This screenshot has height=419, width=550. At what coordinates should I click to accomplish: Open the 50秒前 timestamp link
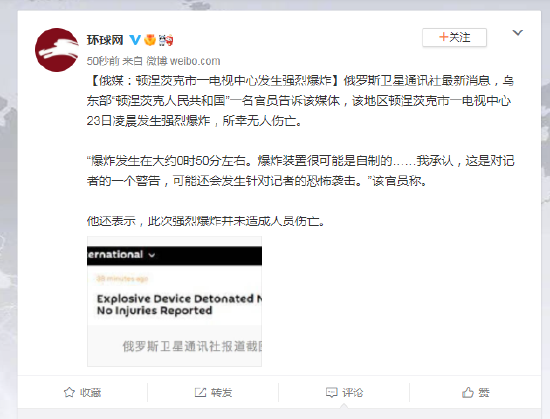tap(103, 61)
